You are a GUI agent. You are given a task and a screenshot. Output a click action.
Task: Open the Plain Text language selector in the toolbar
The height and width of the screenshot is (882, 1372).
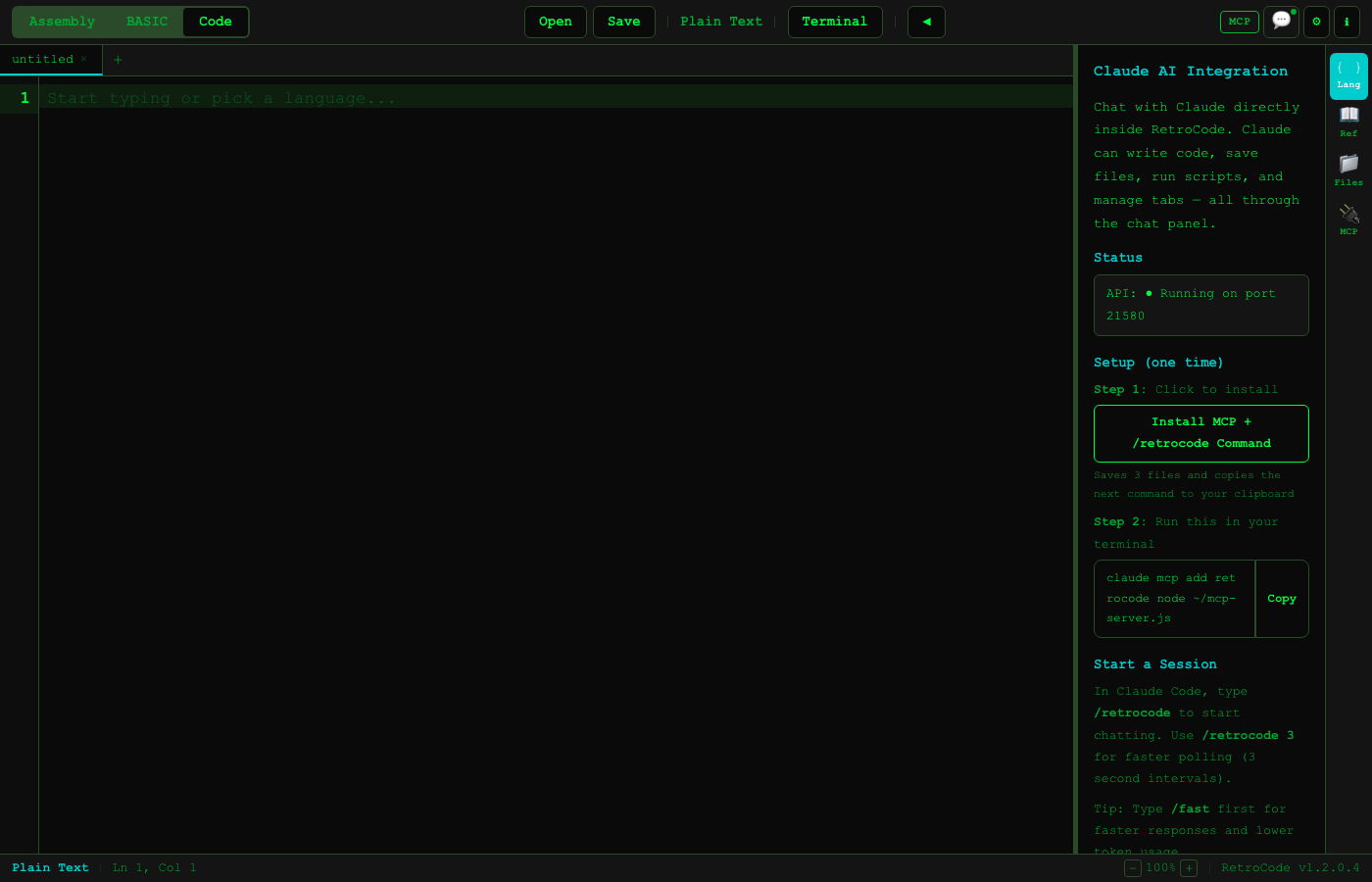tap(721, 21)
